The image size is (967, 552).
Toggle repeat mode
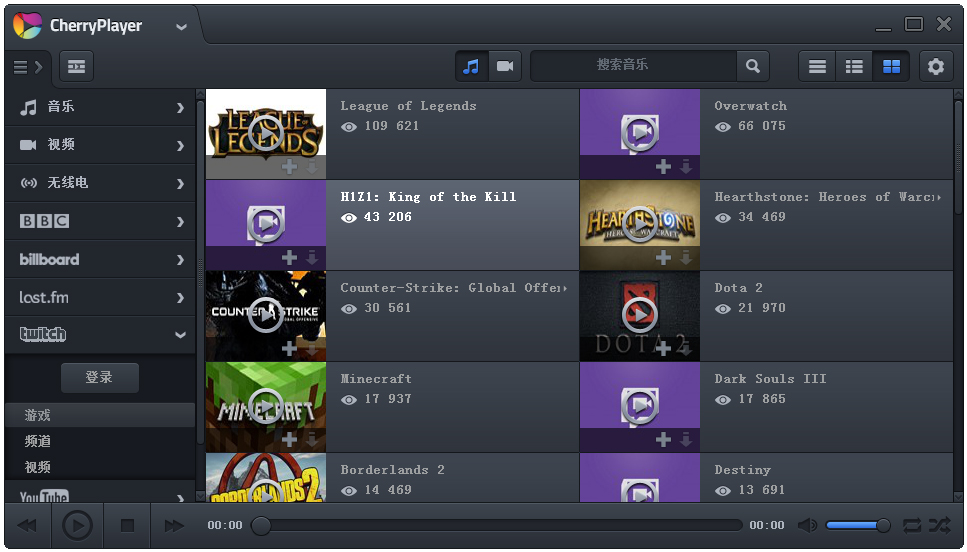[x=912, y=525]
